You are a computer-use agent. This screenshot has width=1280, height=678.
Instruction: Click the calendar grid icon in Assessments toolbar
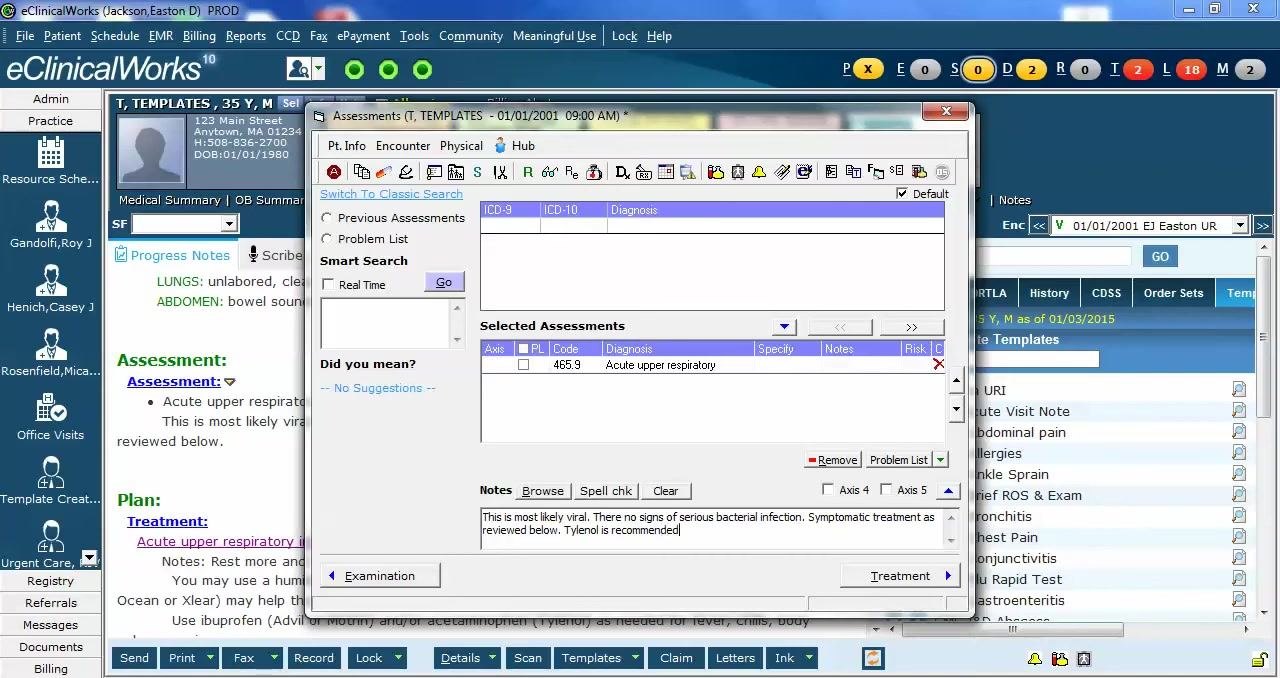pos(665,172)
